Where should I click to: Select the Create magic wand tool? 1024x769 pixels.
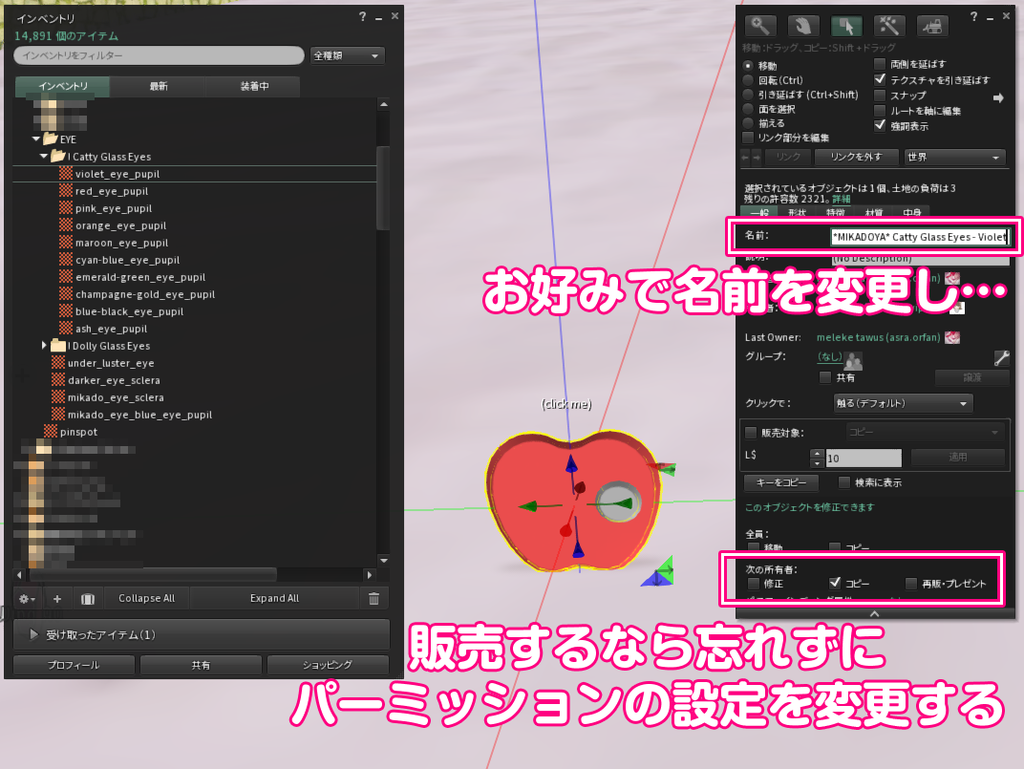click(x=889, y=25)
